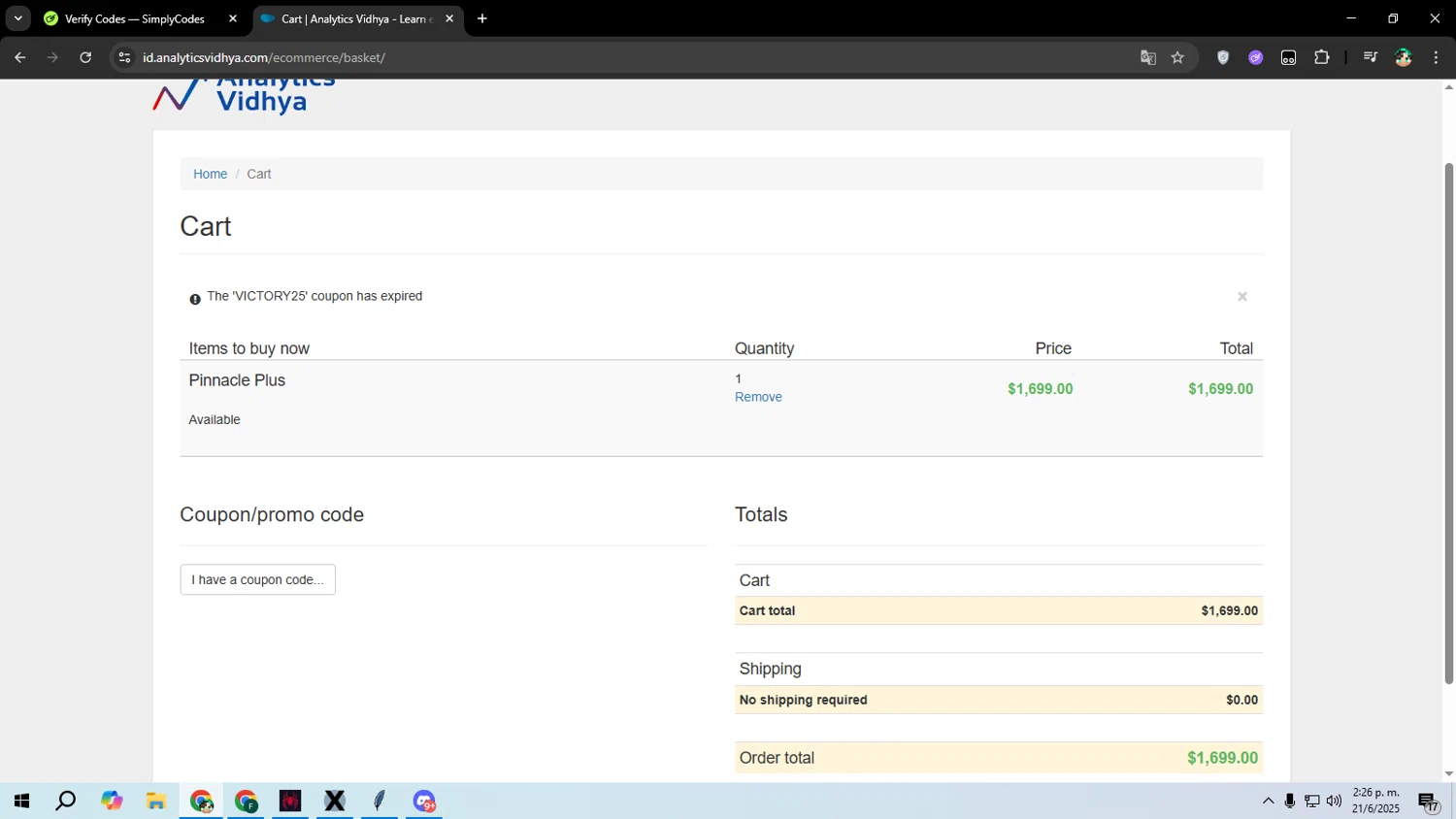Image resolution: width=1456 pixels, height=819 pixels.
Task: Click the taskbar clock and date
Action: pyautogui.click(x=1375, y=801)
